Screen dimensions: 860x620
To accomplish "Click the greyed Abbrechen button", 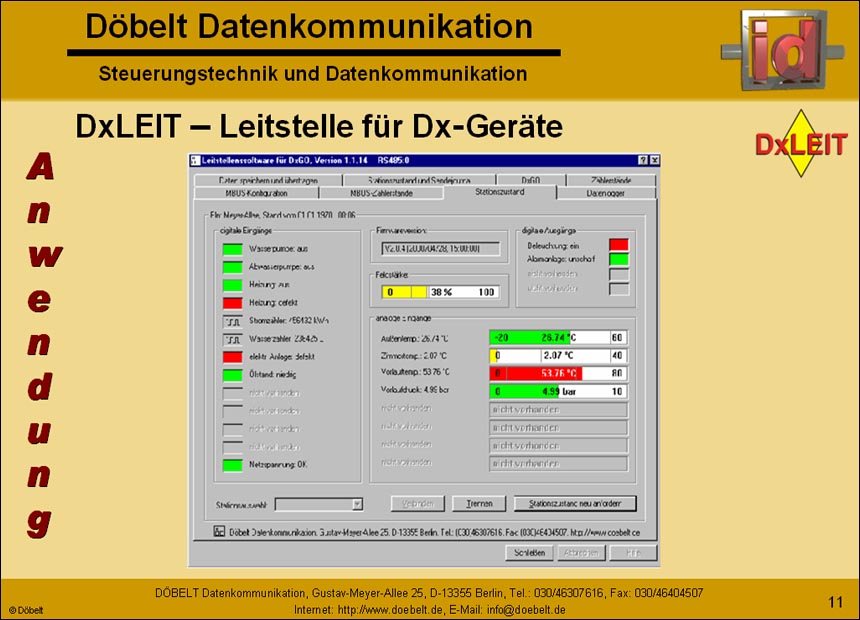I will pyautogui.click(x=581, y=553).
